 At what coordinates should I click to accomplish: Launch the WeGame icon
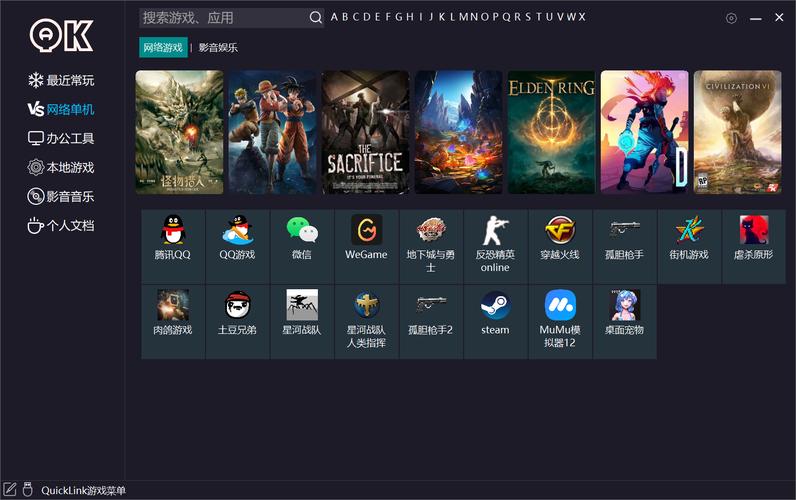coord(367,230)
